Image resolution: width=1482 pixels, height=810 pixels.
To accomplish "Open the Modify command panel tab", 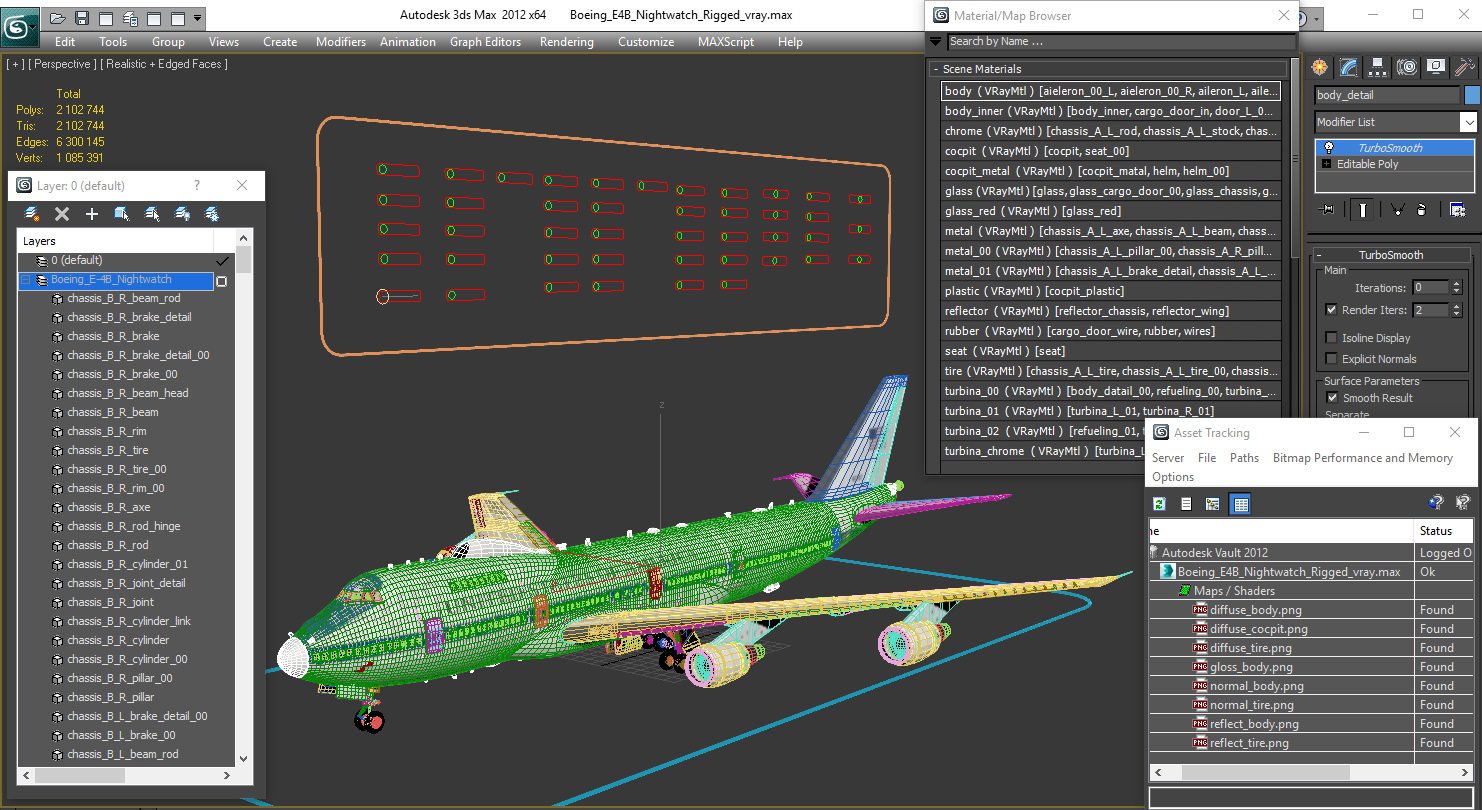I will point(1349,67).
